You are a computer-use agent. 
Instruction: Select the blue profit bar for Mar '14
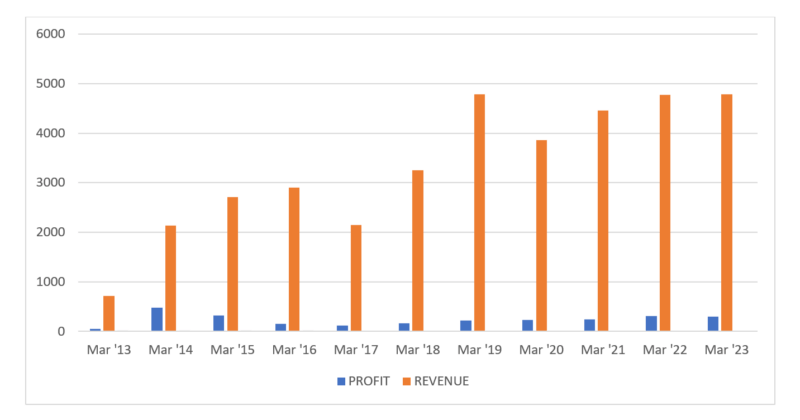[x=157, y=319]
